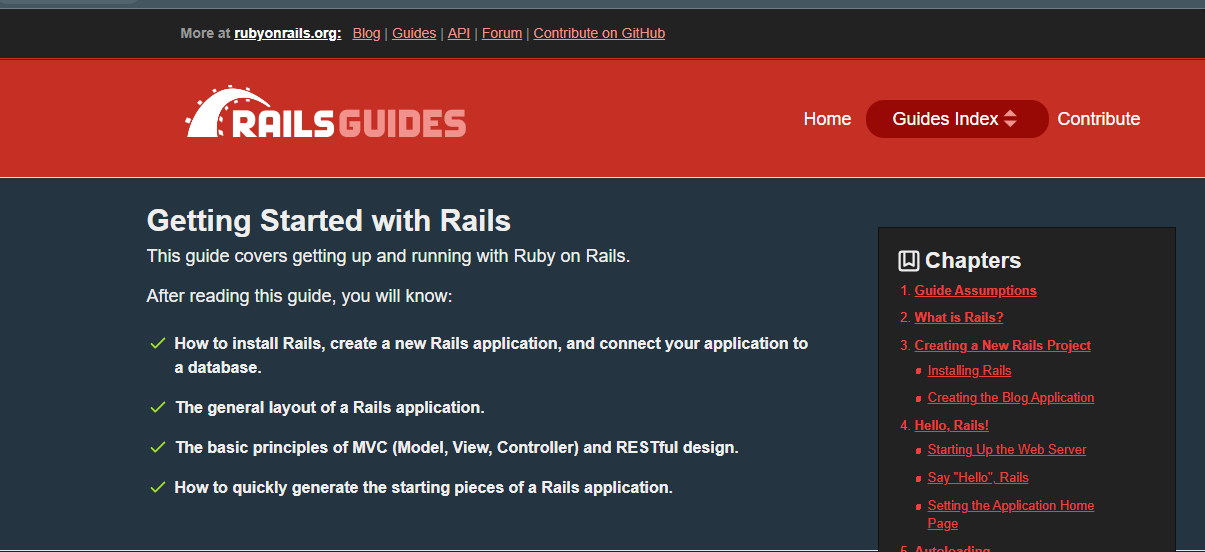Image resolution: width=1205 pixels, height=552 pixels.
Task: Click Contribute on GitHub link
Action: 599,33
